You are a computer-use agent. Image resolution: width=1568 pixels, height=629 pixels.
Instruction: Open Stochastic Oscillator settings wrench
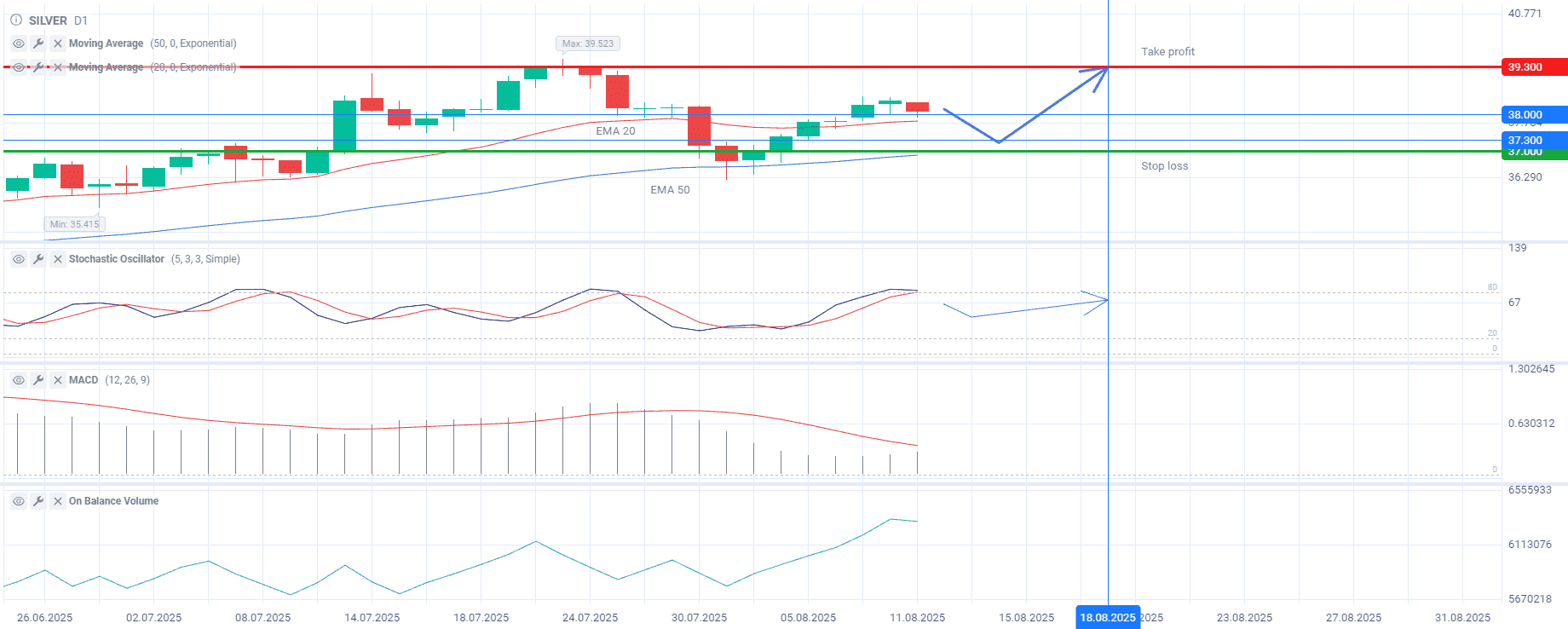coord(38,259)
